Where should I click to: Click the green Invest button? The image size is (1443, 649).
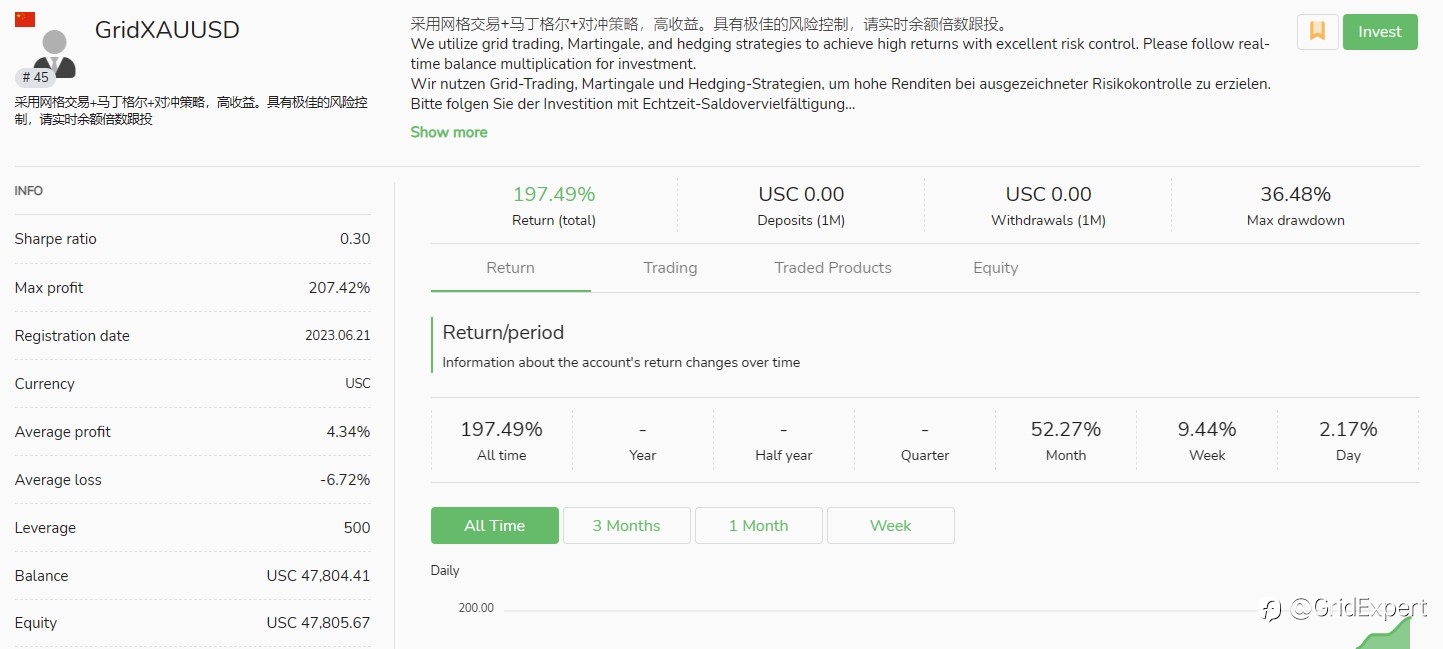point(1380,32)
